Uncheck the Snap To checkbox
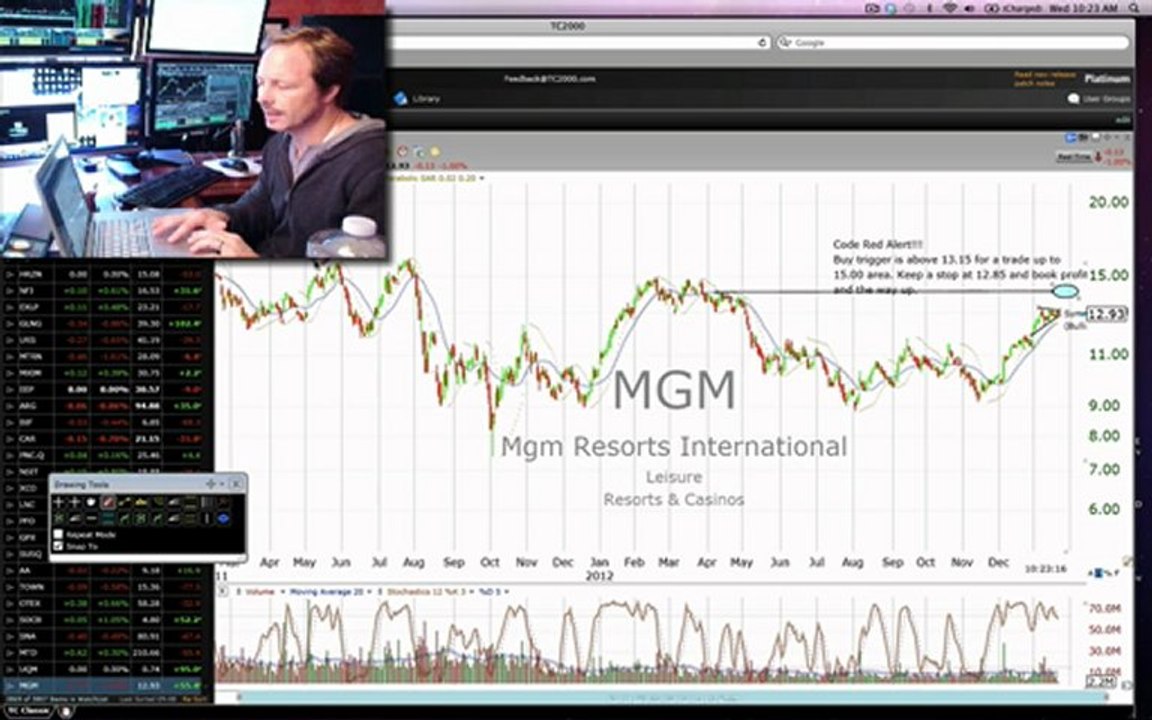1152x720 pixels. (x=58, y=547)
